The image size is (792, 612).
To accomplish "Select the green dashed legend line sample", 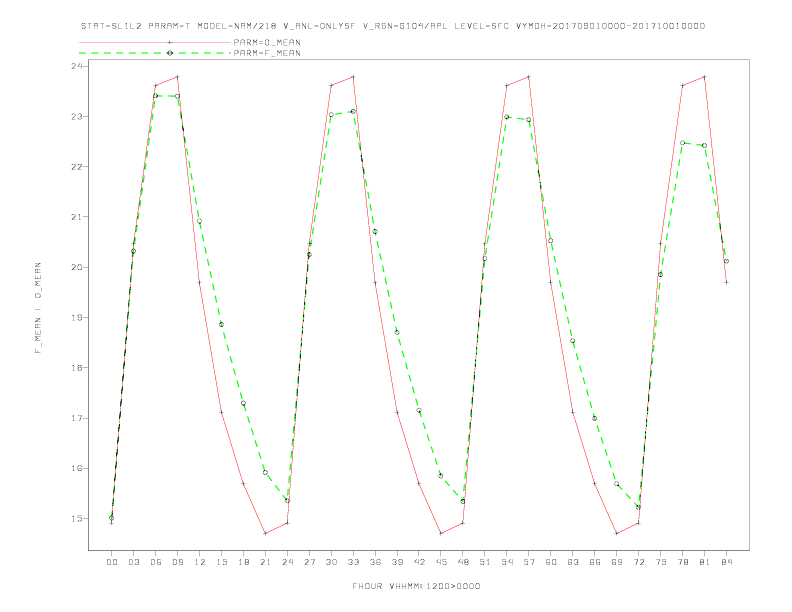I will tap(155, 53).
